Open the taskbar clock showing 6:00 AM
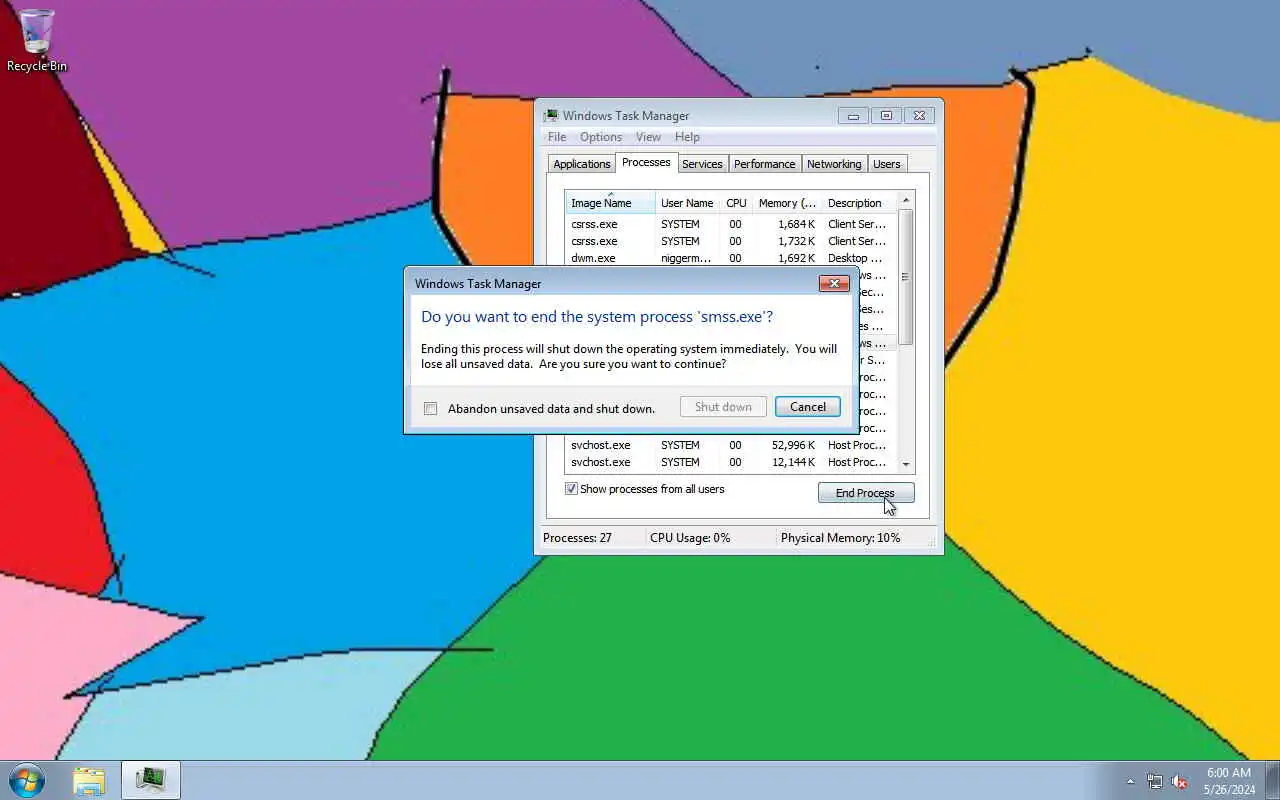The width and height of the screenshot is (1280, 800). coord(1229,781)
